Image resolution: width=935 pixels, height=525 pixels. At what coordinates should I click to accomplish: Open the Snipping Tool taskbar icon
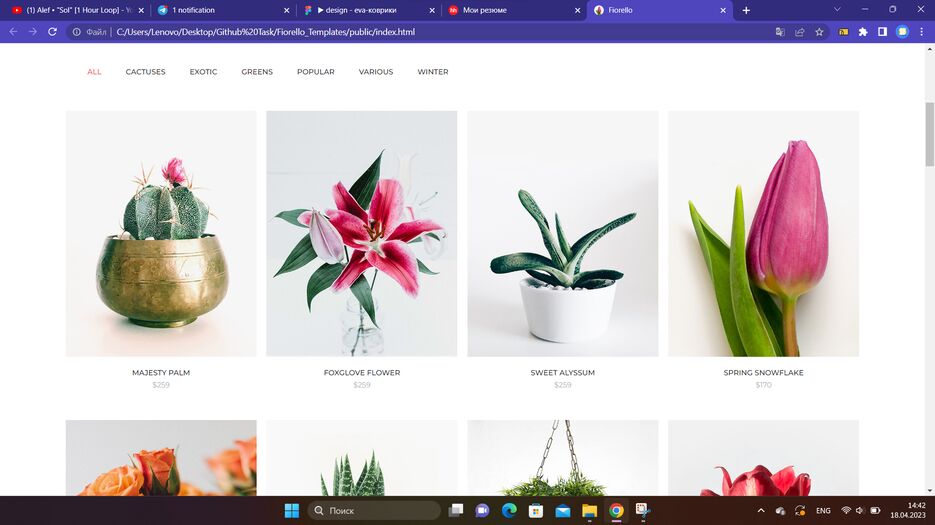point(643,511)
